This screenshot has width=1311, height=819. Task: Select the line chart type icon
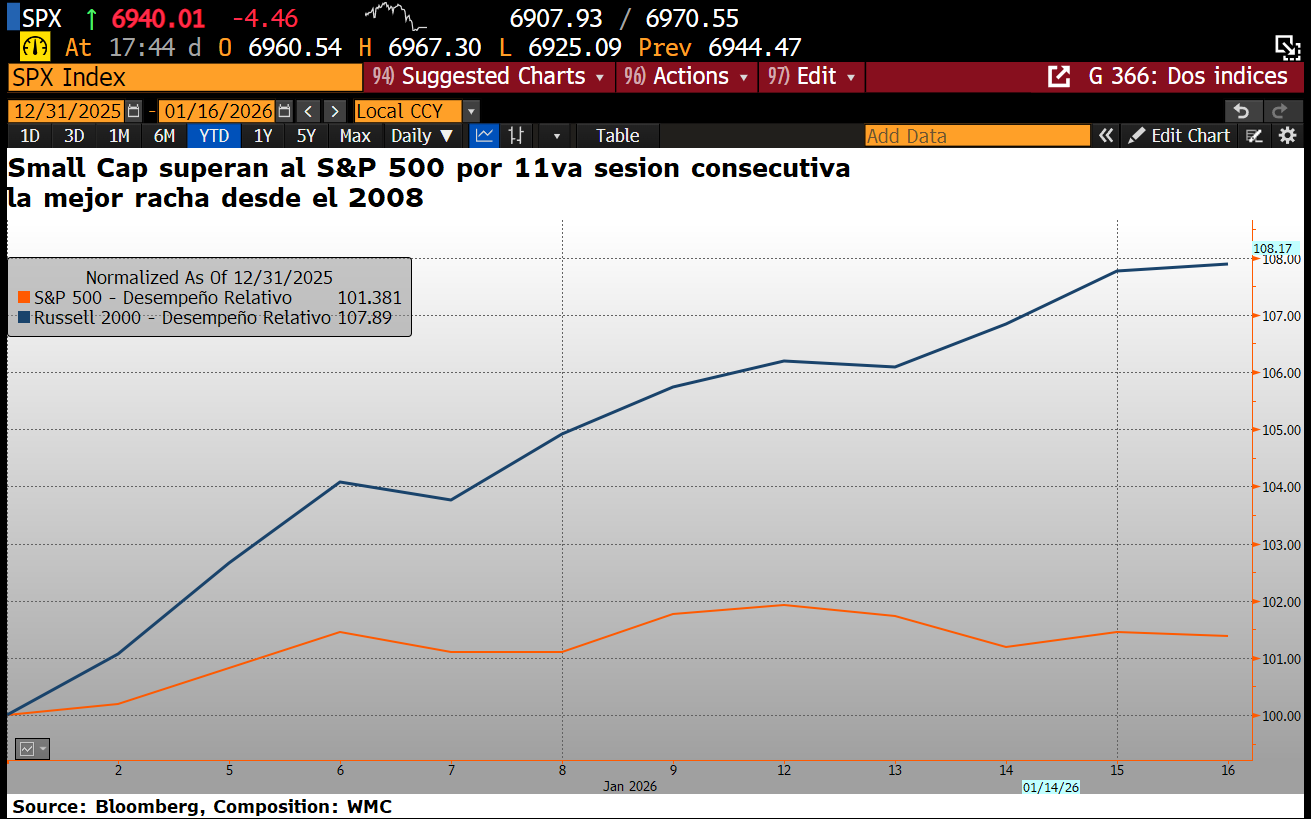[x=484, y=135]
